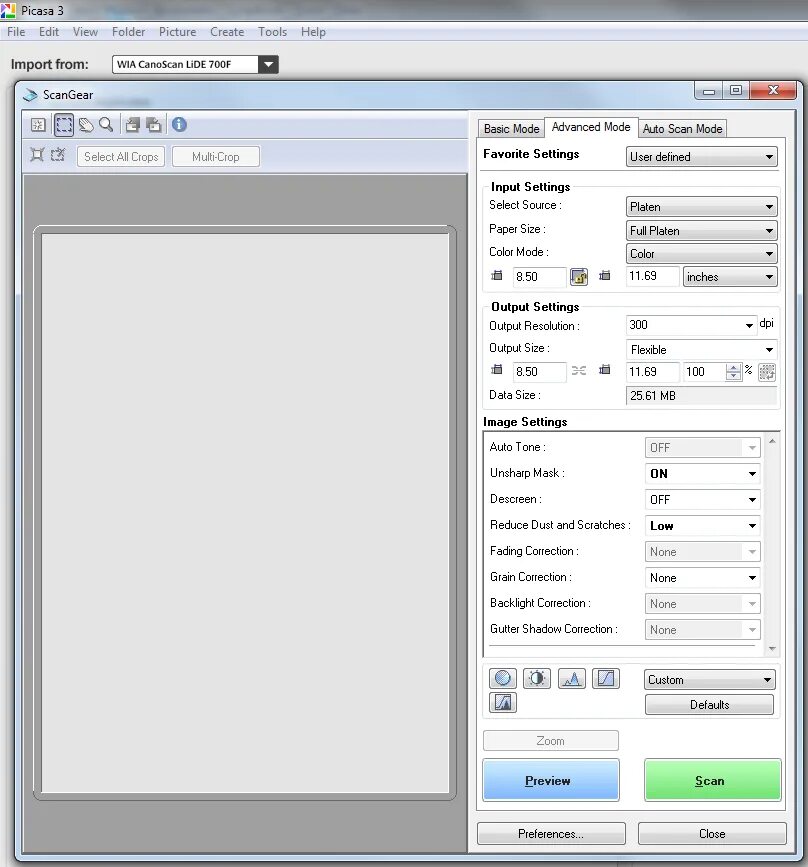
Task: Click the Preview button
Action: pos(551,780)
